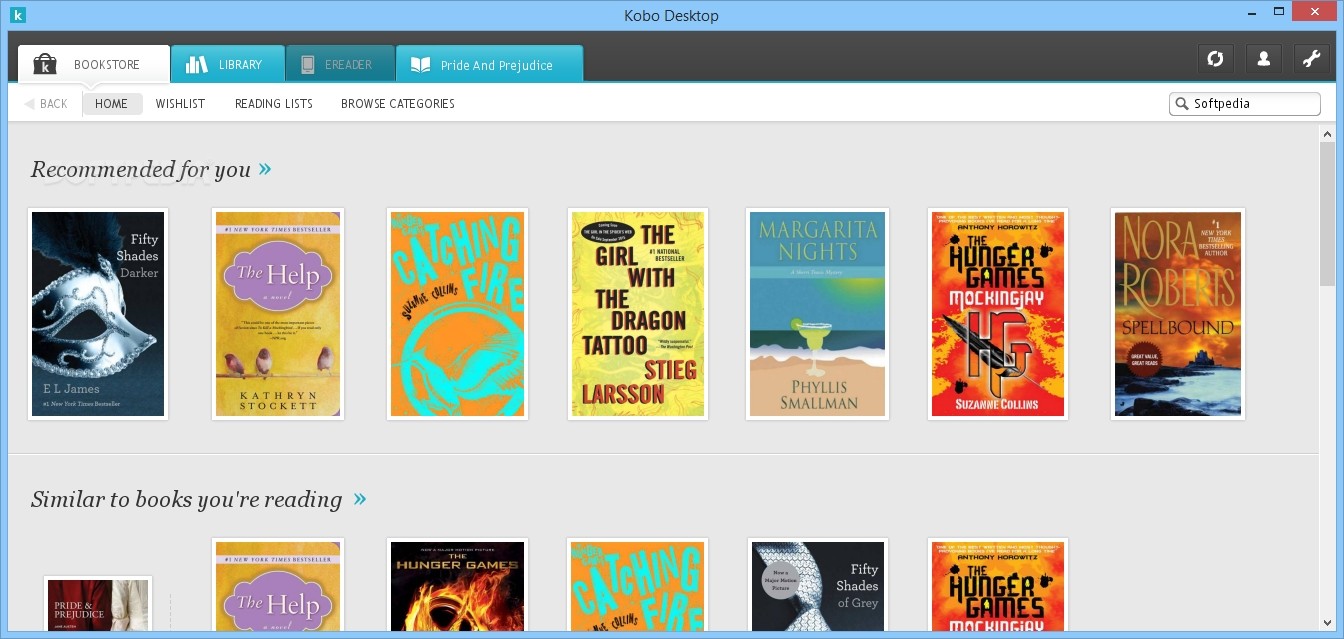Expand Recommended for you double chevron
The width and height of the screenshot is (1344, 639).
tap(265, 169)
